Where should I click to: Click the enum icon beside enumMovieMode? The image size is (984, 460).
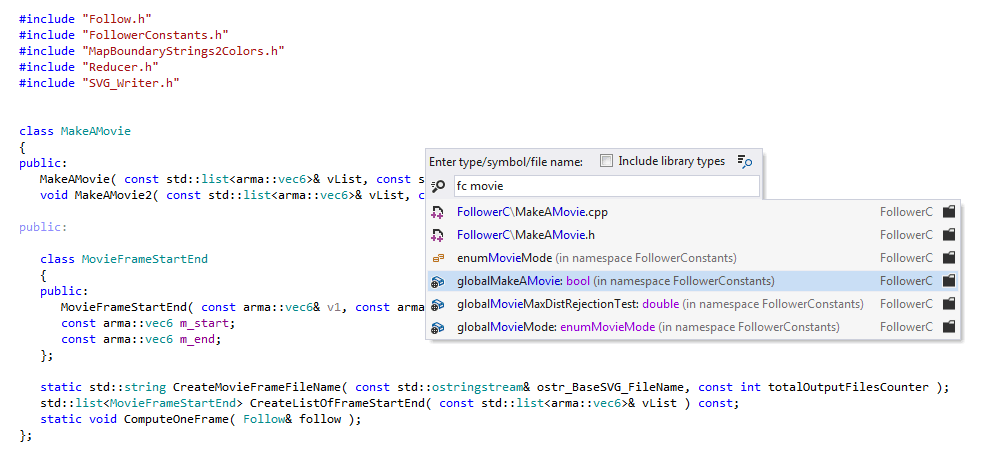[438, 258]
